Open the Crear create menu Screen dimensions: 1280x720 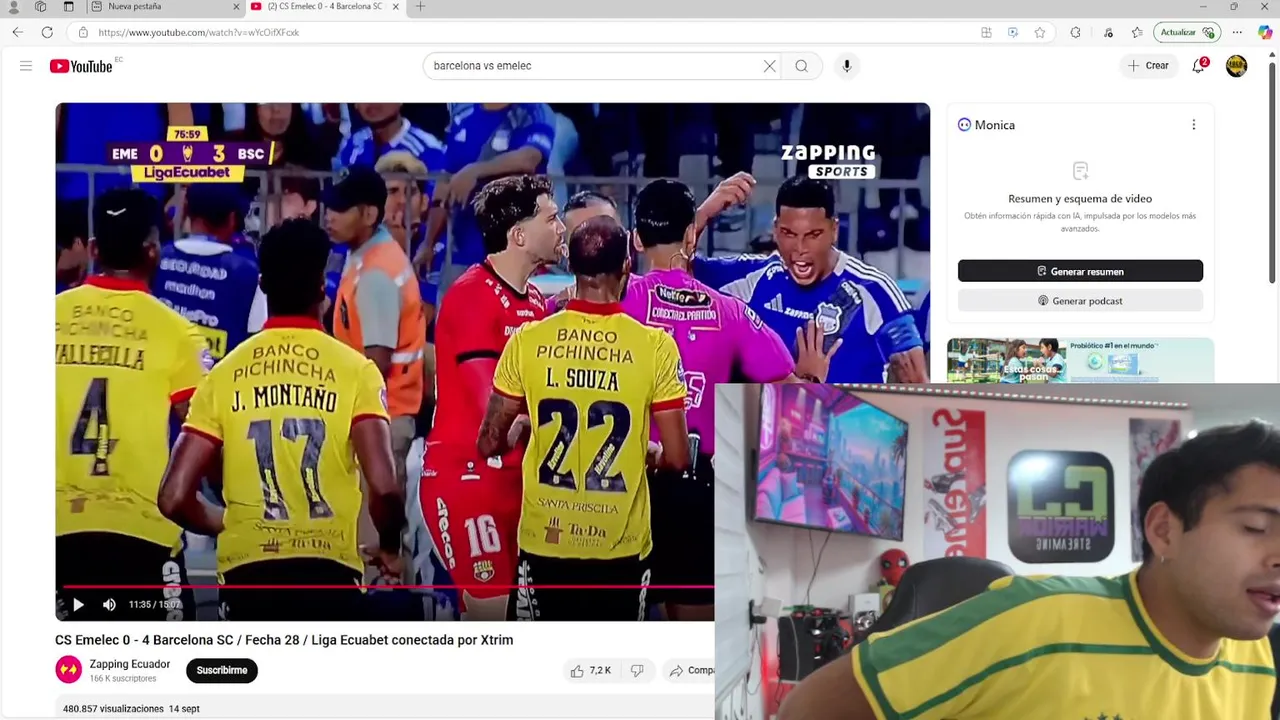(x=1148, y=66)
